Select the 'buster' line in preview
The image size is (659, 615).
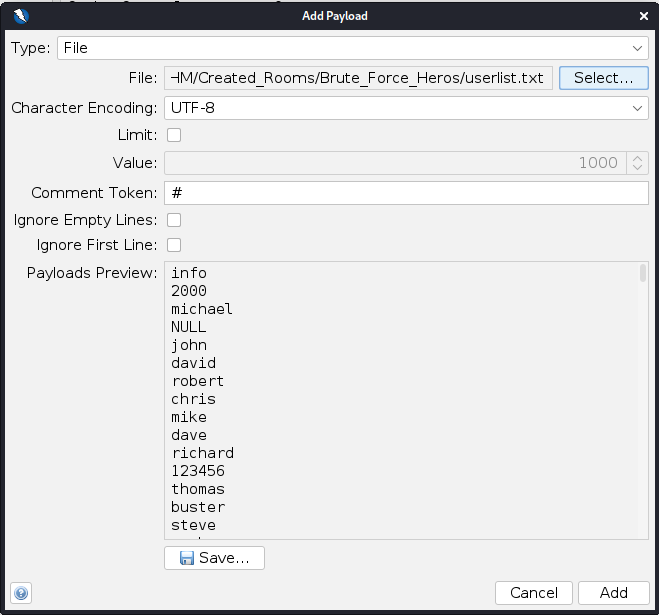pyautogui.click(x=198, y=507)
